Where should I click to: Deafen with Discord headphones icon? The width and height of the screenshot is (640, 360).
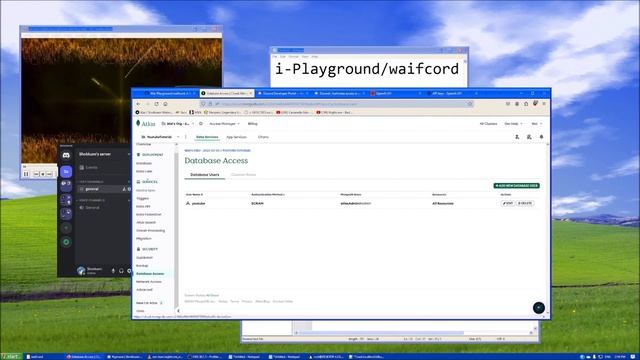[x=121, y=271]
